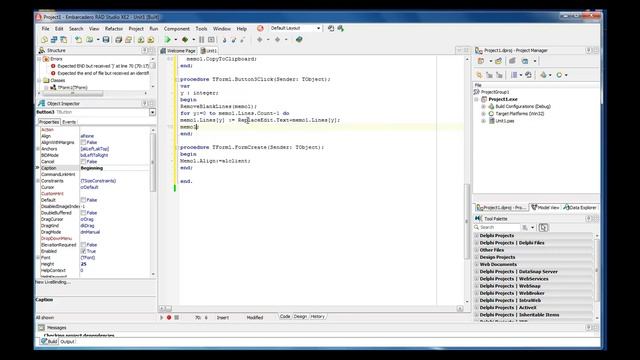
Task: Click the Open Project folder toolbar icon
Action: pyautogui.click(x=128, y=40)
